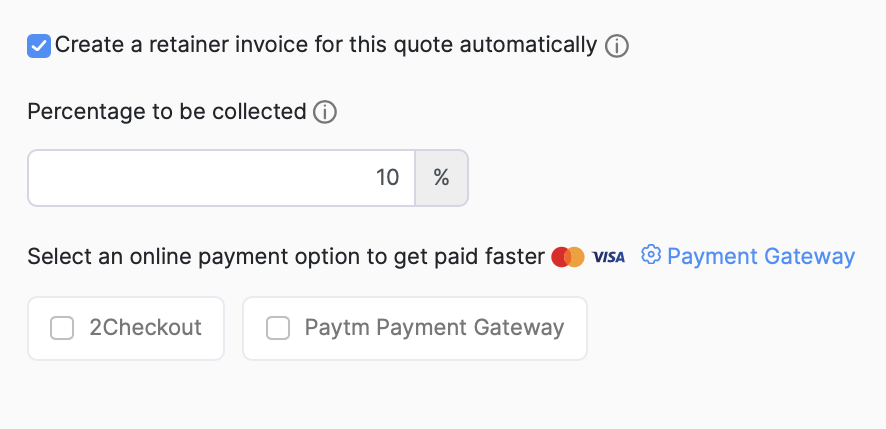
Task: Click the value 10 in the percentage field
Action: [x=387, y=178]
